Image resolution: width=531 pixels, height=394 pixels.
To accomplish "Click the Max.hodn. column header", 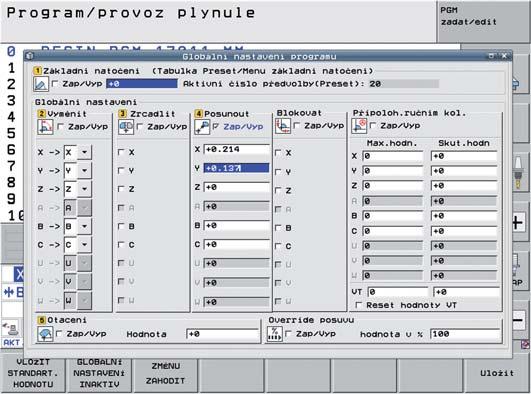I will tap(392, 143).
